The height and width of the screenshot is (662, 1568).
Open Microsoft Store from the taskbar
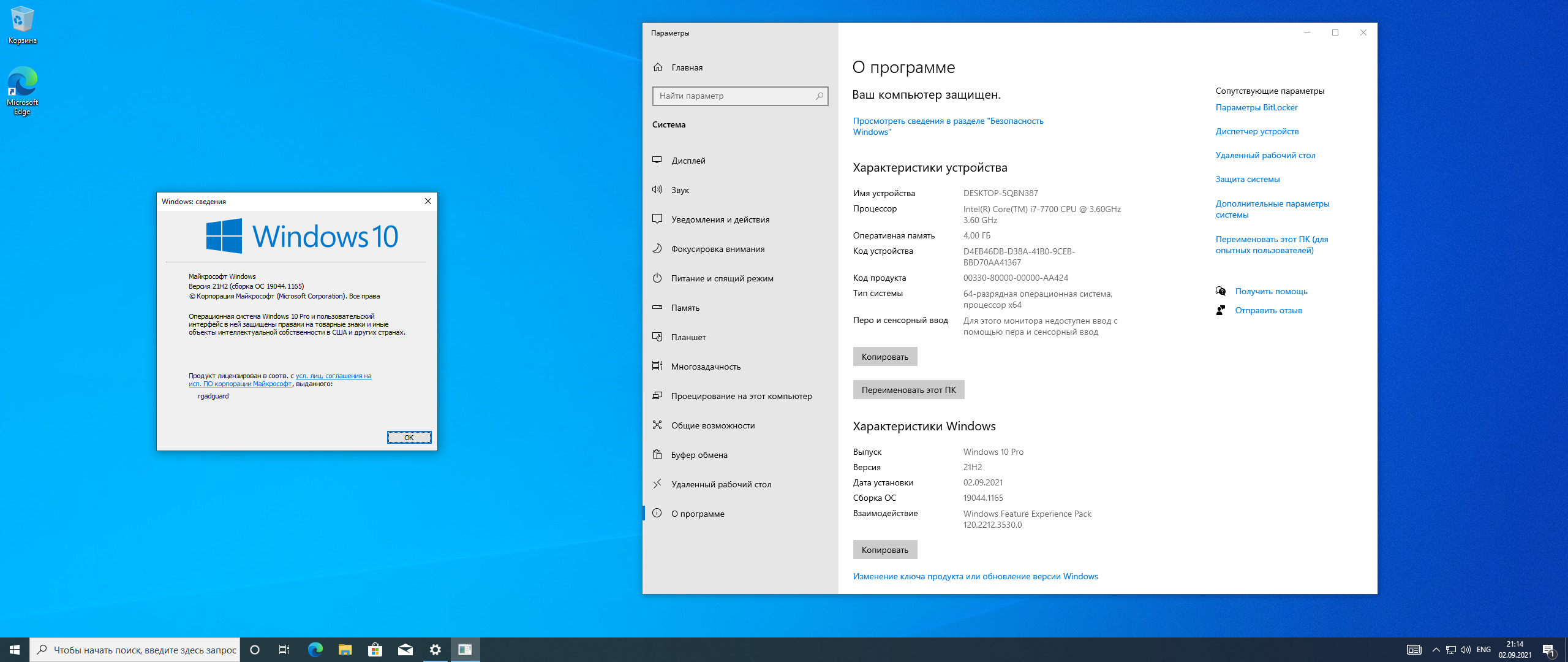point(375,650)
